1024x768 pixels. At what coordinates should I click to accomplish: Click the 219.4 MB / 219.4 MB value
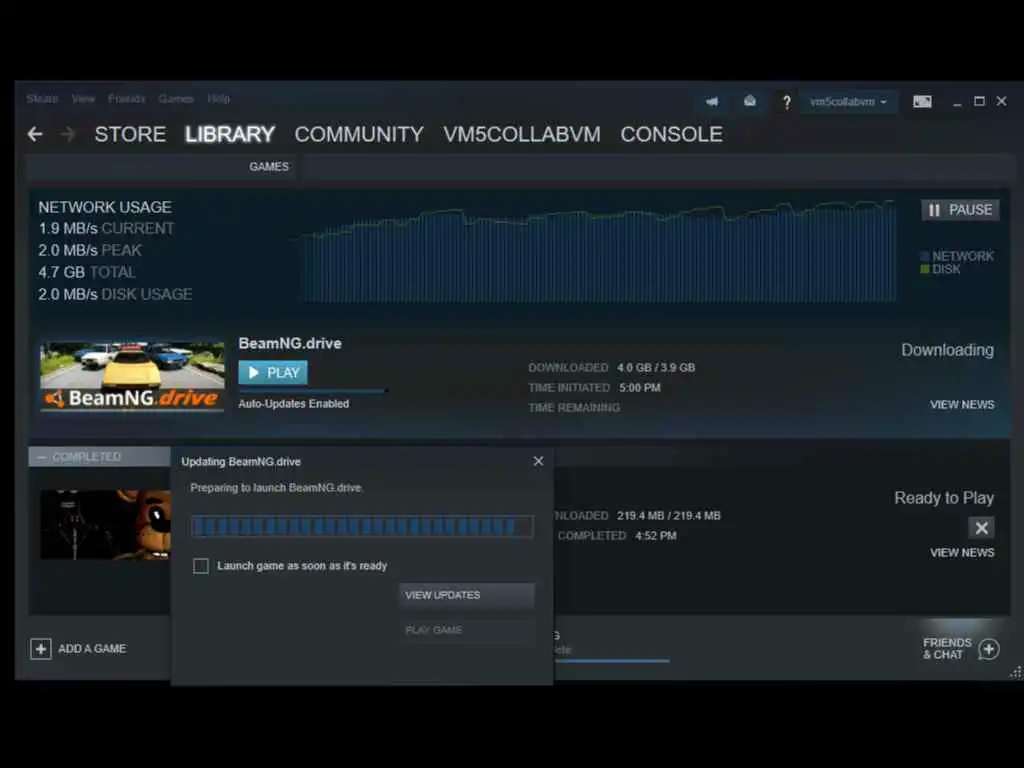pos(669,515)
